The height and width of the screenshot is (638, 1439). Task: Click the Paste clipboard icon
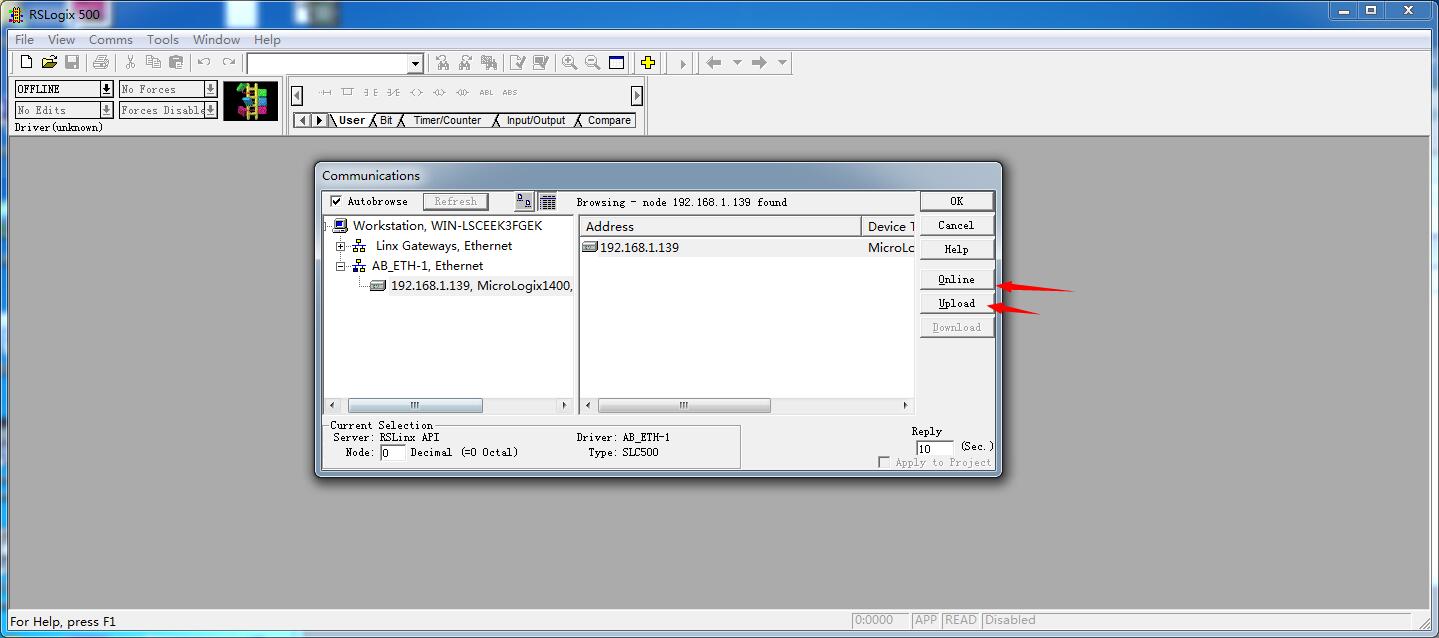point(176,62)
